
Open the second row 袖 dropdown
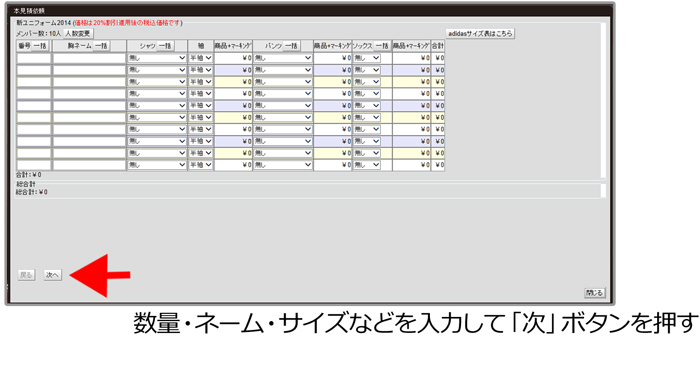coord(200,70)
